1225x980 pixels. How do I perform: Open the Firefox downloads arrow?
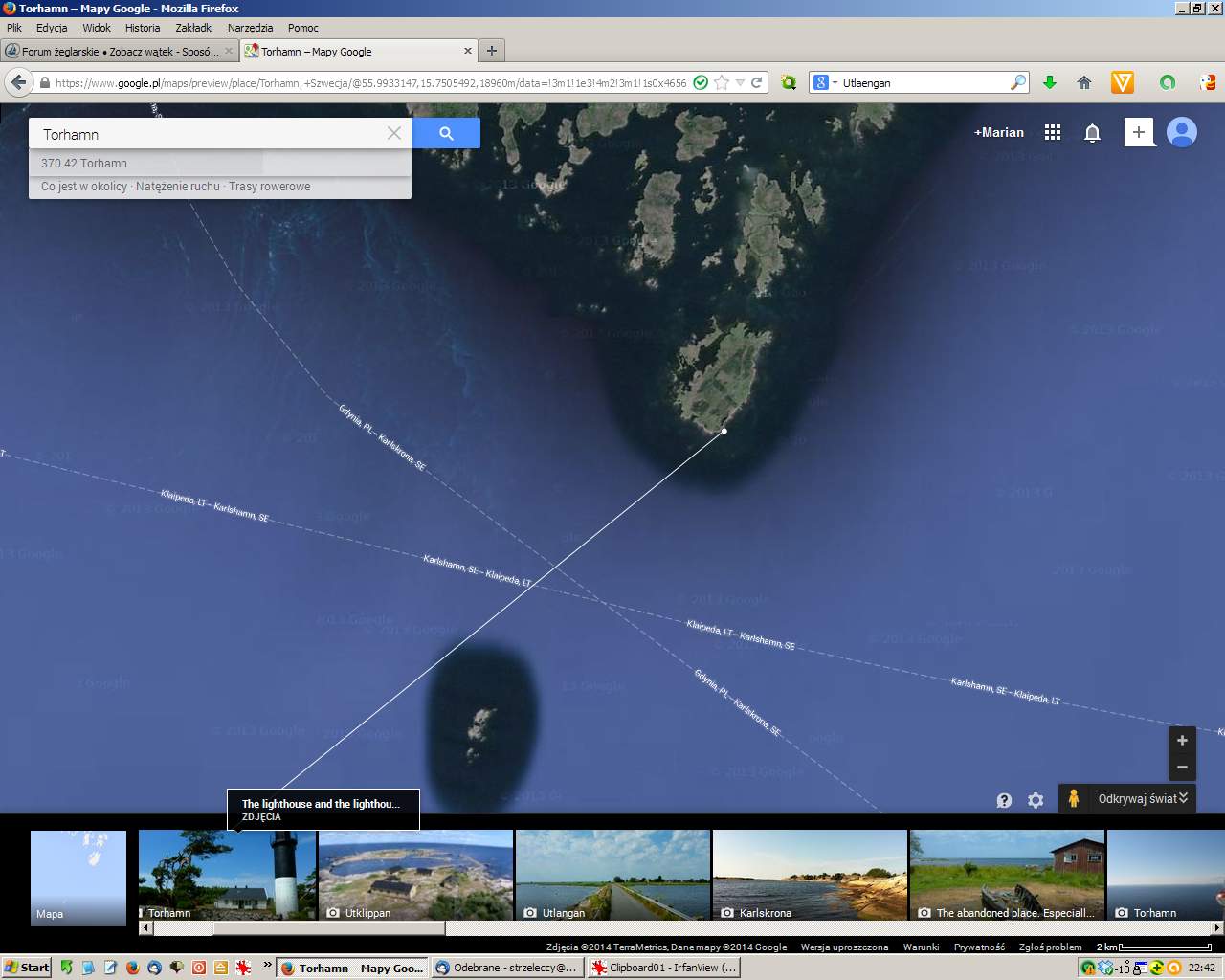[x=1050, y=83]
